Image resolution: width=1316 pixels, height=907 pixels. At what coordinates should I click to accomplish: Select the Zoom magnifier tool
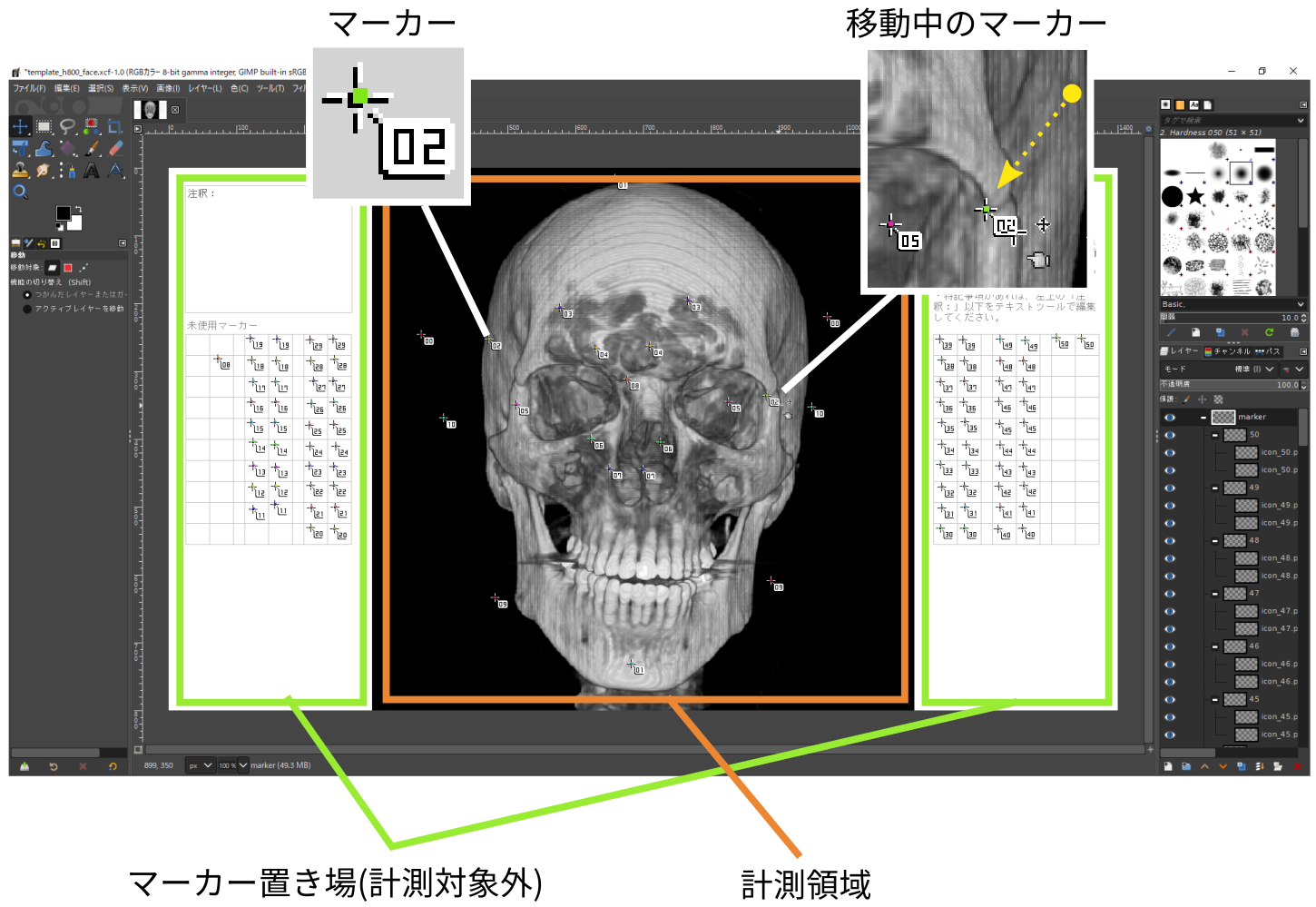coord(20,192)
